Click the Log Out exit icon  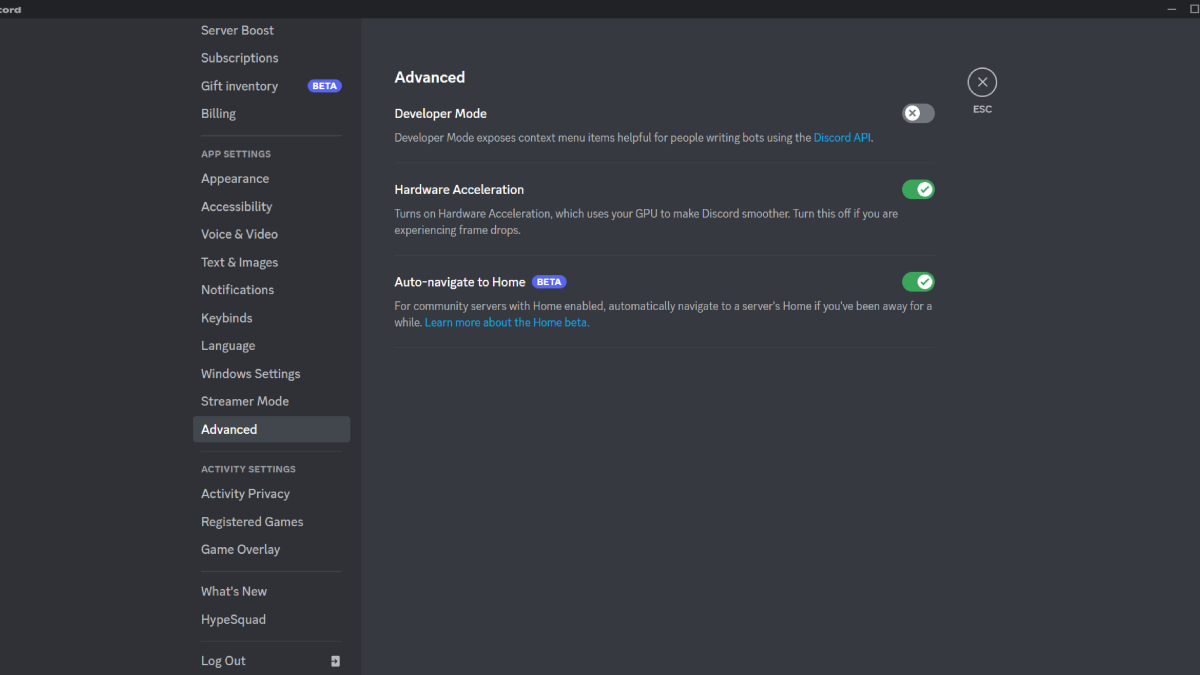(x=335, y=660)
